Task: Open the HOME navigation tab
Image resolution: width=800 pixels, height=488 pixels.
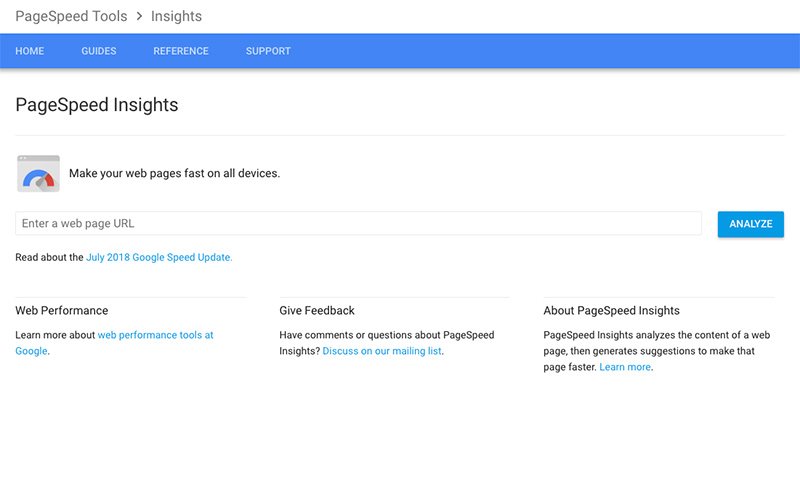Action: click(30, 51)
